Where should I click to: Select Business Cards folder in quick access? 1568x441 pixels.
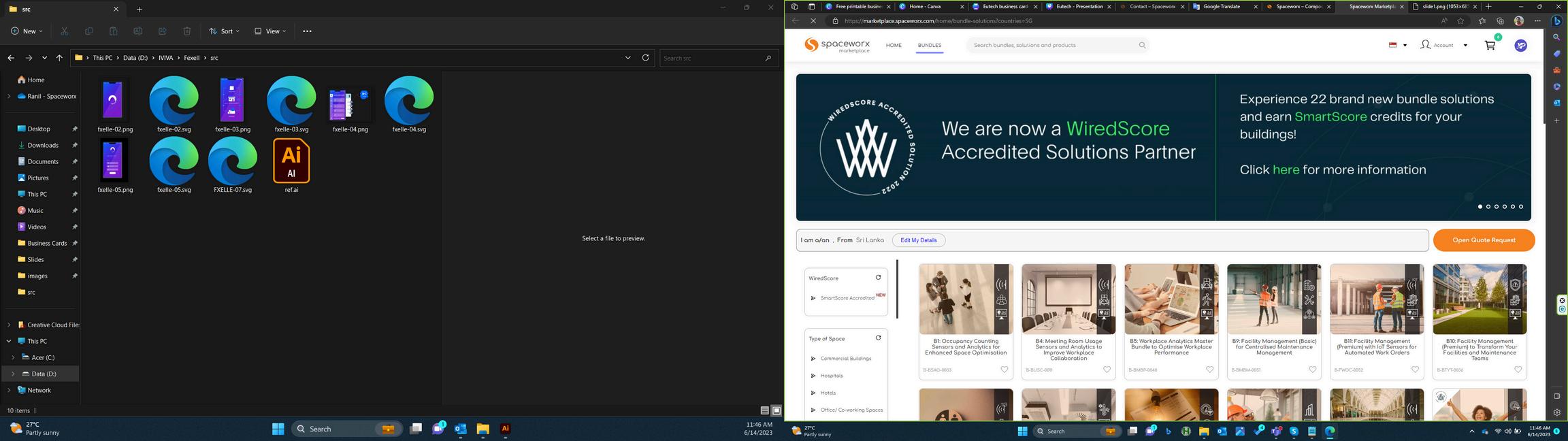click(47, 243)
